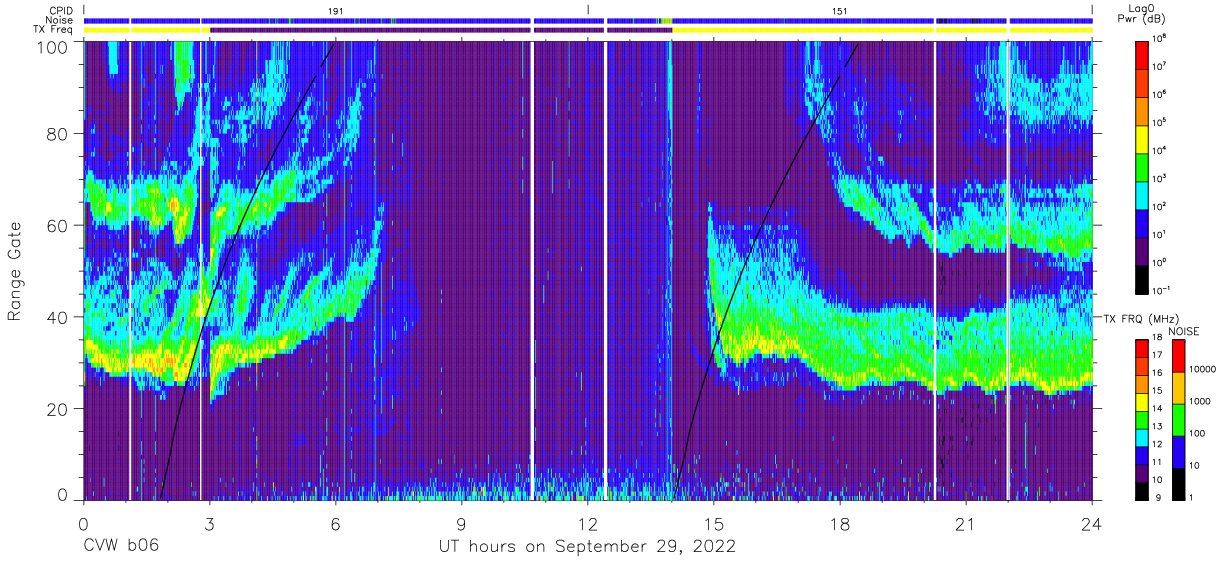The image size is (1228, 567).
Task: Click x-axis tick label '24'
Action: coord(1091,523)
